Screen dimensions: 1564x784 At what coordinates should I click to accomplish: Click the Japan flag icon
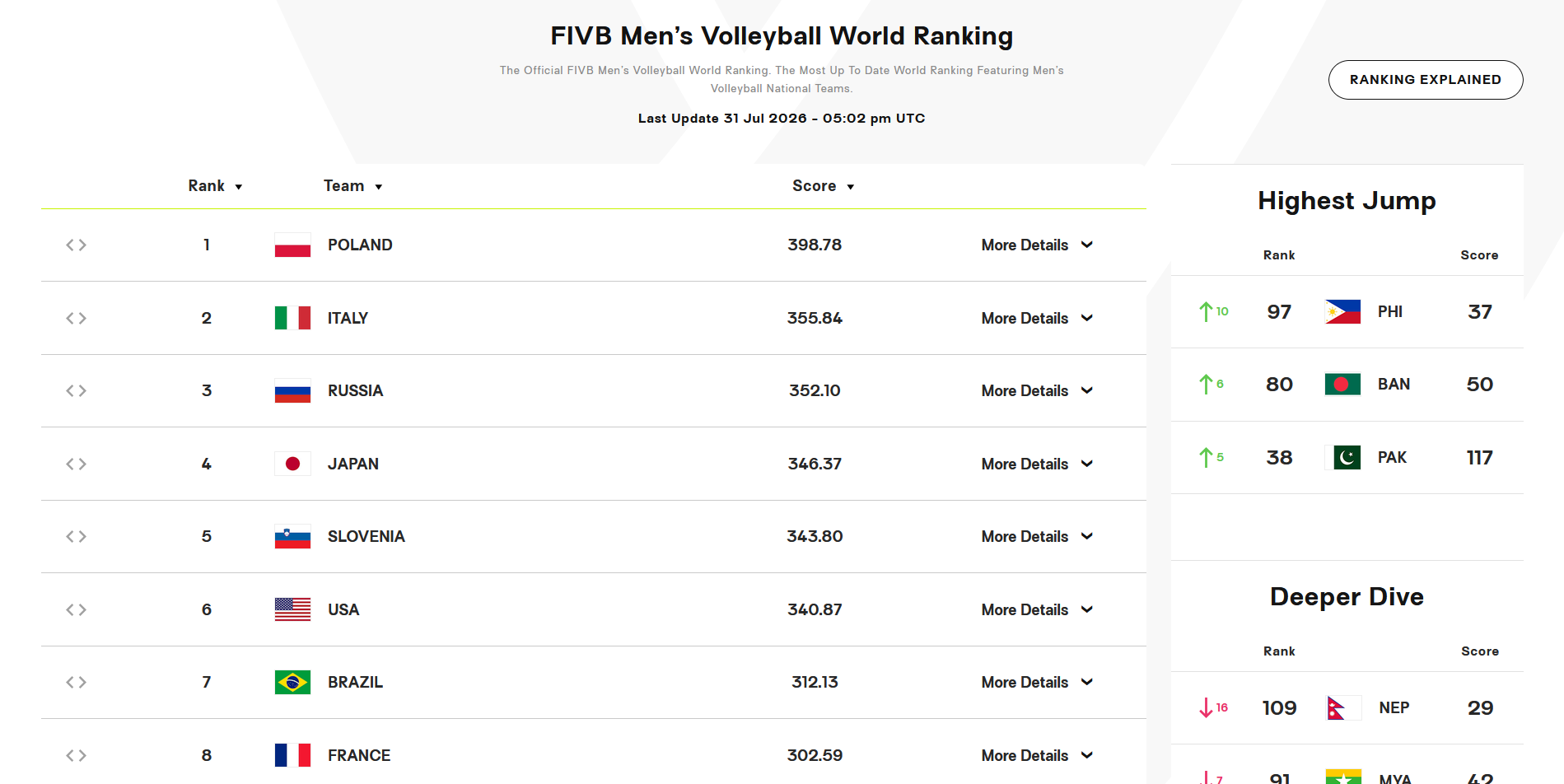pos(292,464)
